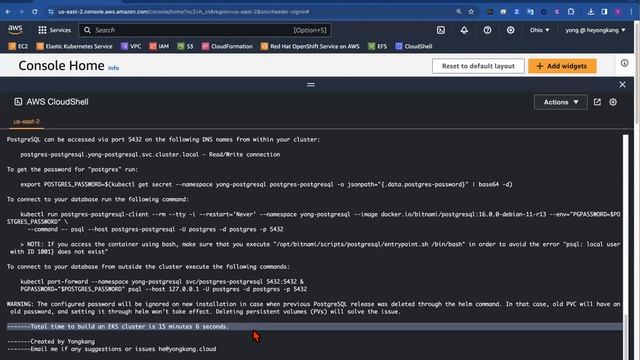Open Red Hat OpenShift Service on AWS shortcut
The height and width of the screenshot is (360, 640).
tap(310, 46)
